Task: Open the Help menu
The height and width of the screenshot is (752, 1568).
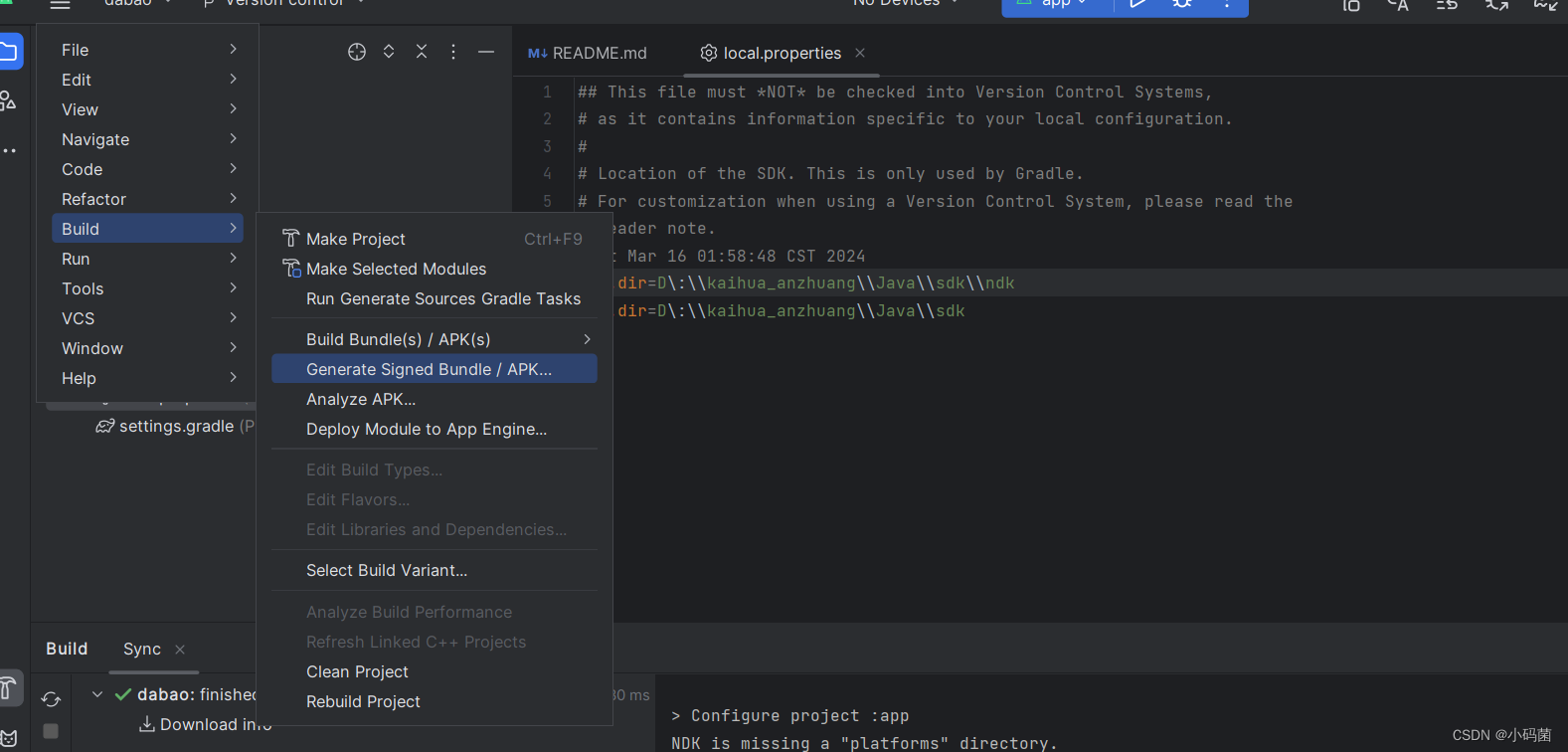Action: tap(147, 378)
